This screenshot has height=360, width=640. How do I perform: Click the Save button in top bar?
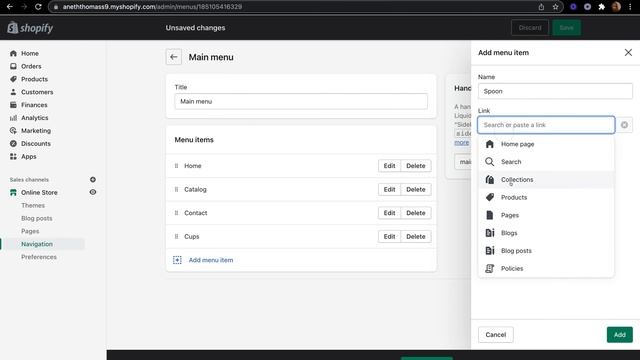[566, 28]
